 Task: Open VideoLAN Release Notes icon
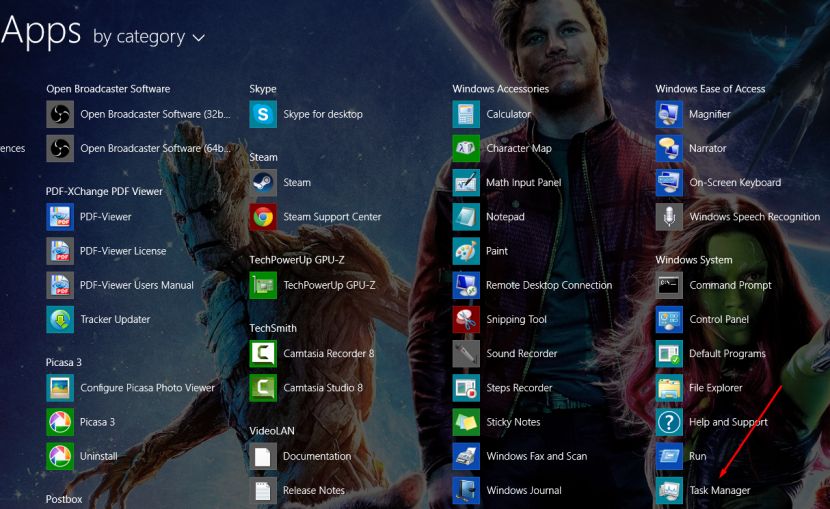pyautogui.click(x=263, y=490)
